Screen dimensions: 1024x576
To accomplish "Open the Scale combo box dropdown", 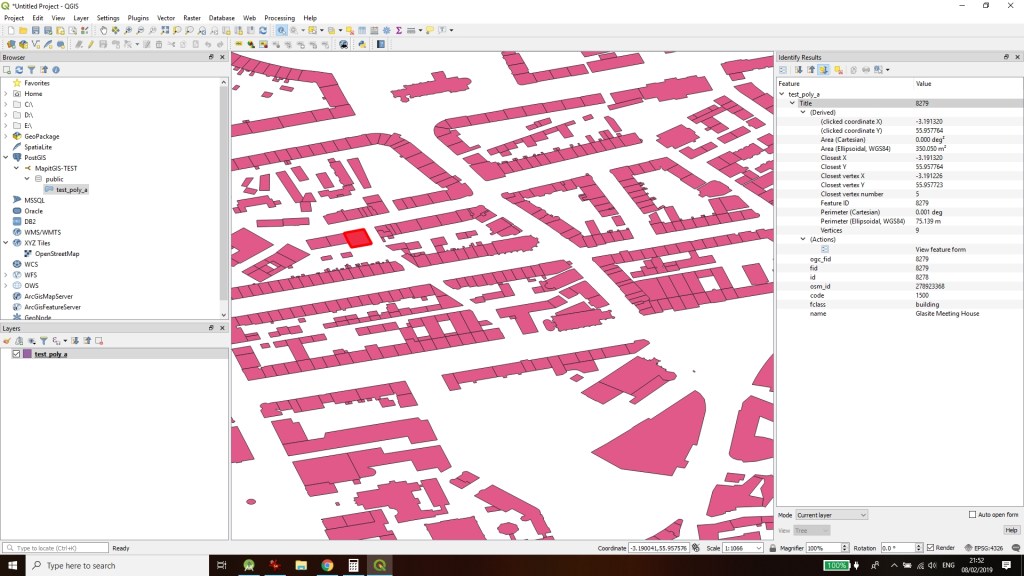I will [759, 548].
